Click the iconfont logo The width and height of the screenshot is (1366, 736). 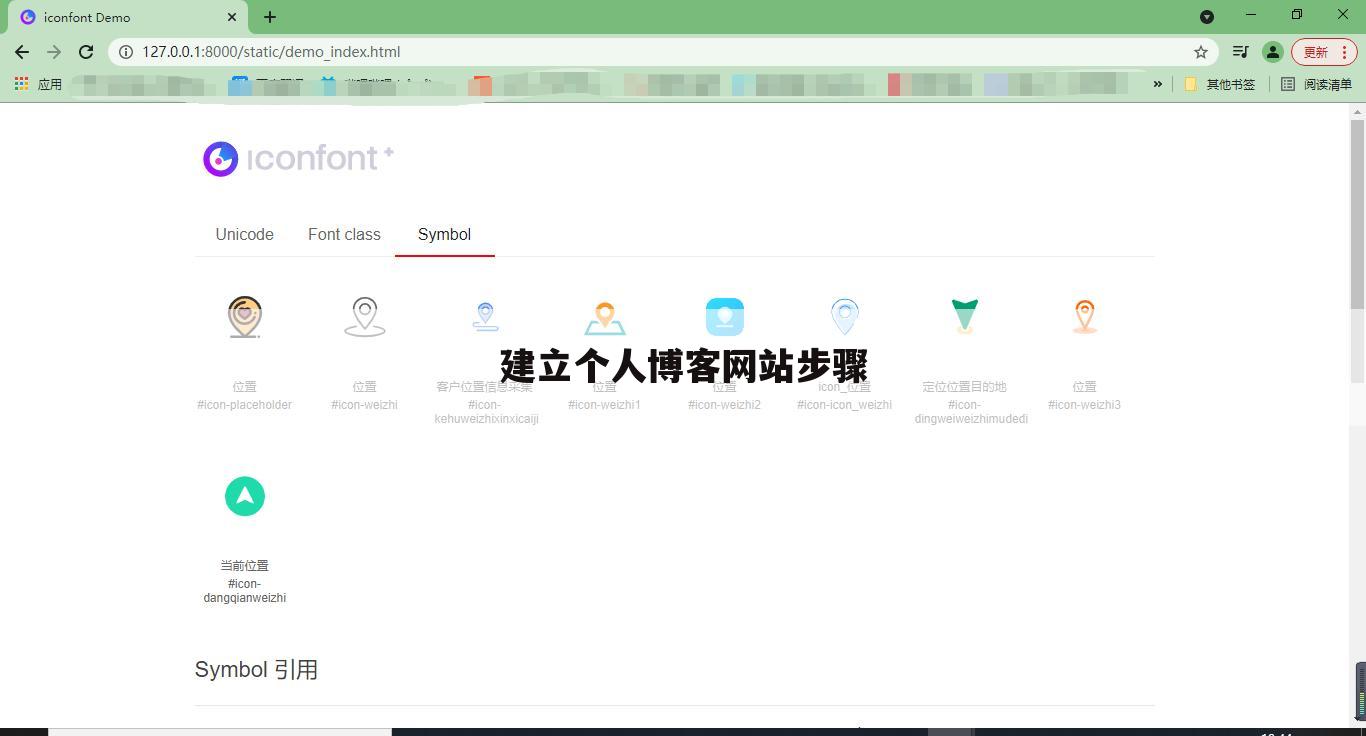tap(298, 158)
